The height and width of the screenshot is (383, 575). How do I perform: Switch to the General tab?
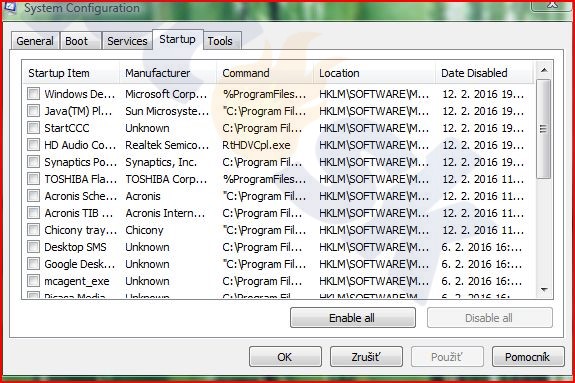[x=35, y=41]
